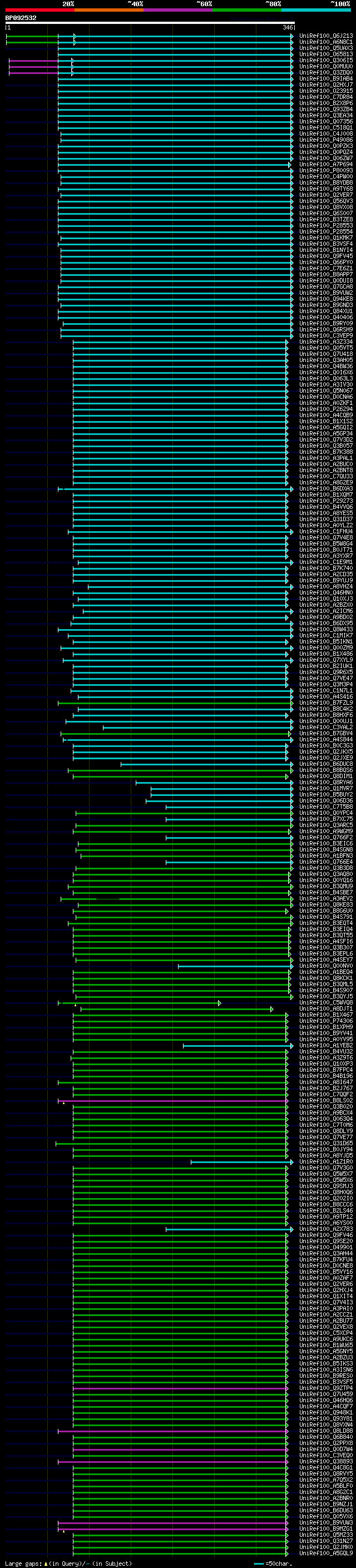The width and height of the screenshot is (356, 1568).
Task: Click the white query sequence bar
Action: point(150,23)
